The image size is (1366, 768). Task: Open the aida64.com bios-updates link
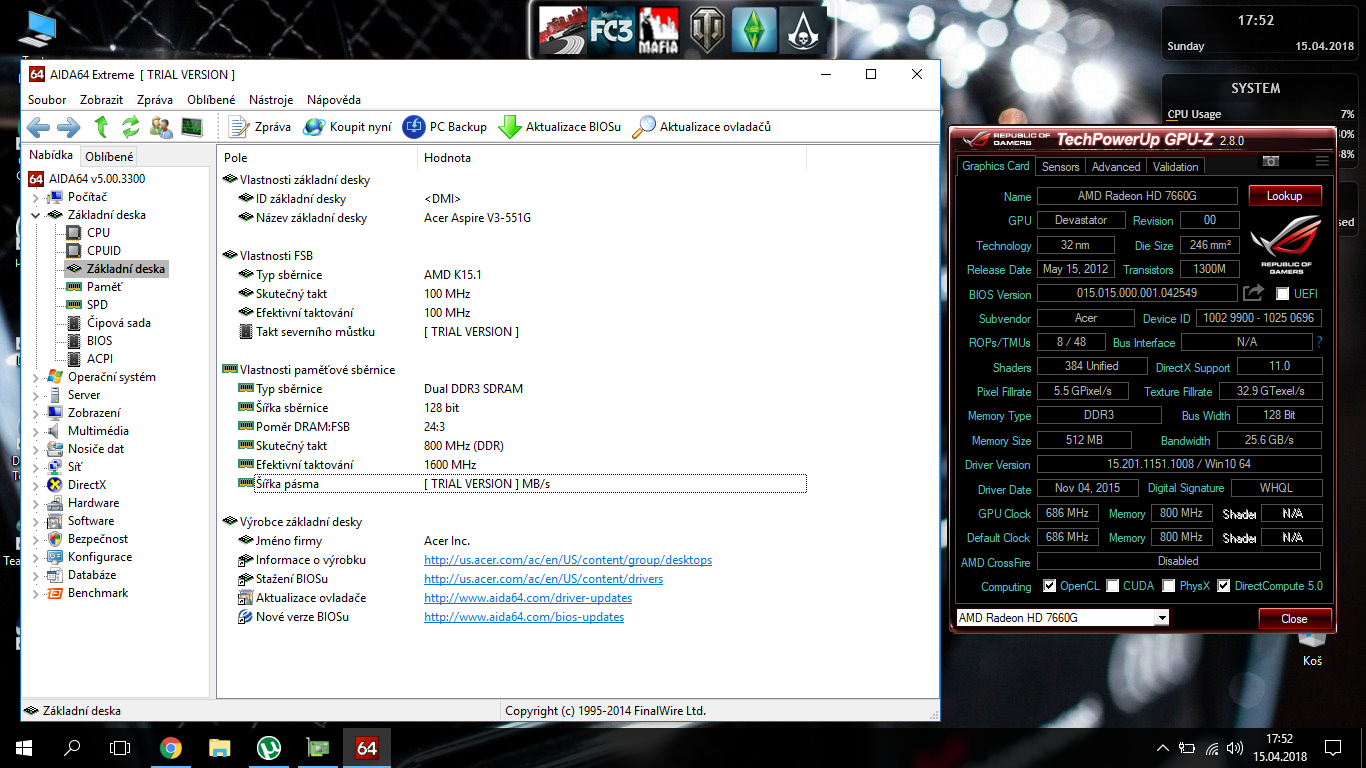524,617
